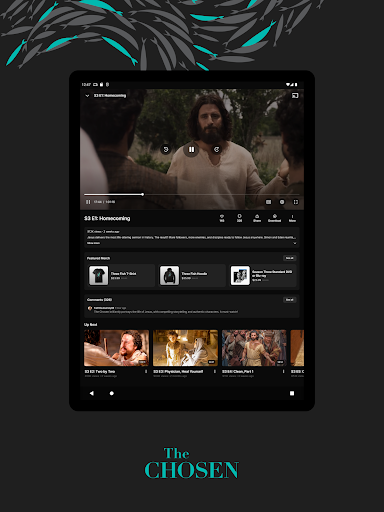Tap the small pause icon below progress bar
Image resolution: width=384 pixels, height=512 pixels.
pos(88,202)
